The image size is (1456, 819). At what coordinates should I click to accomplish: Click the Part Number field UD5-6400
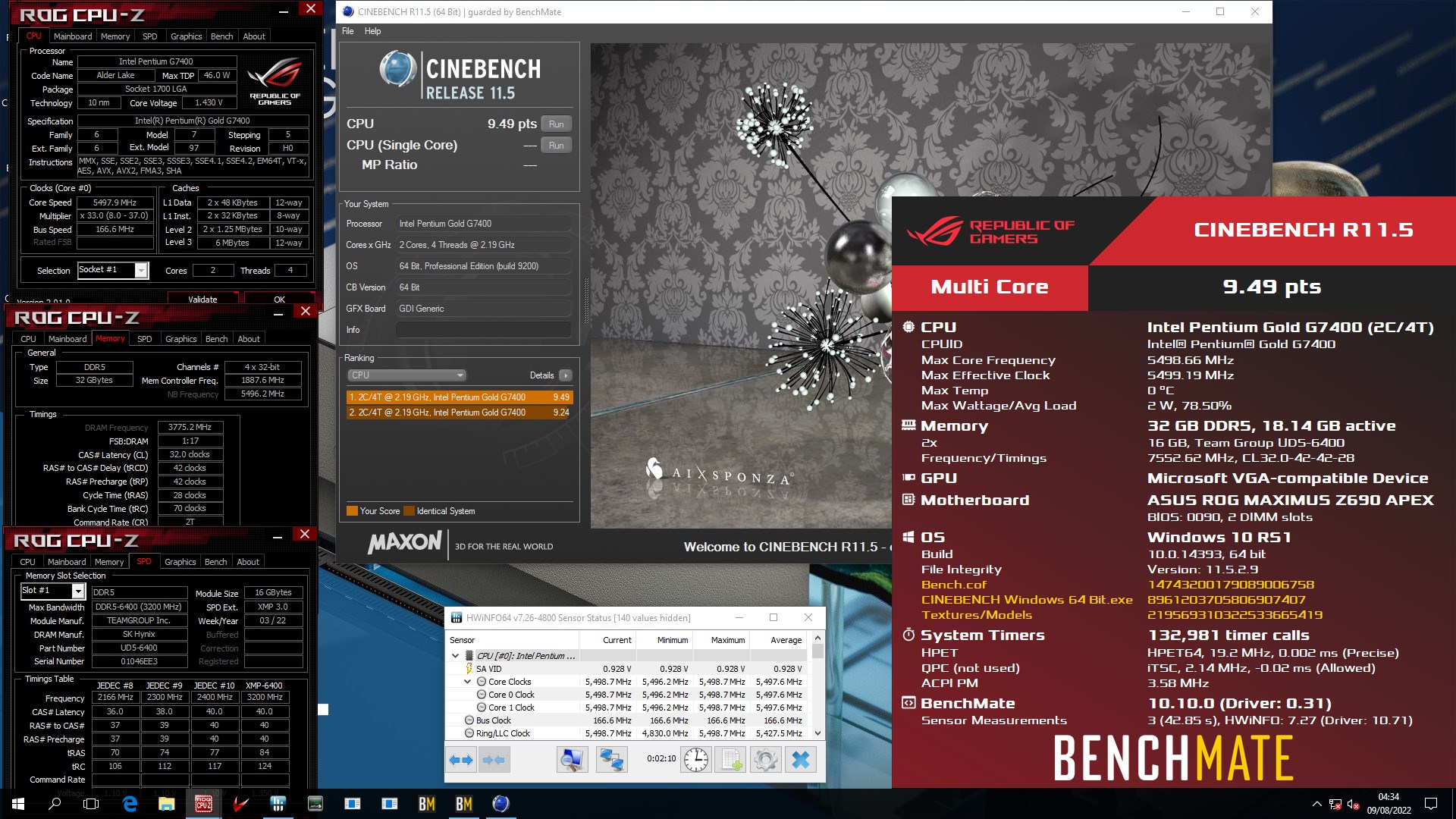tap(139, 648)
